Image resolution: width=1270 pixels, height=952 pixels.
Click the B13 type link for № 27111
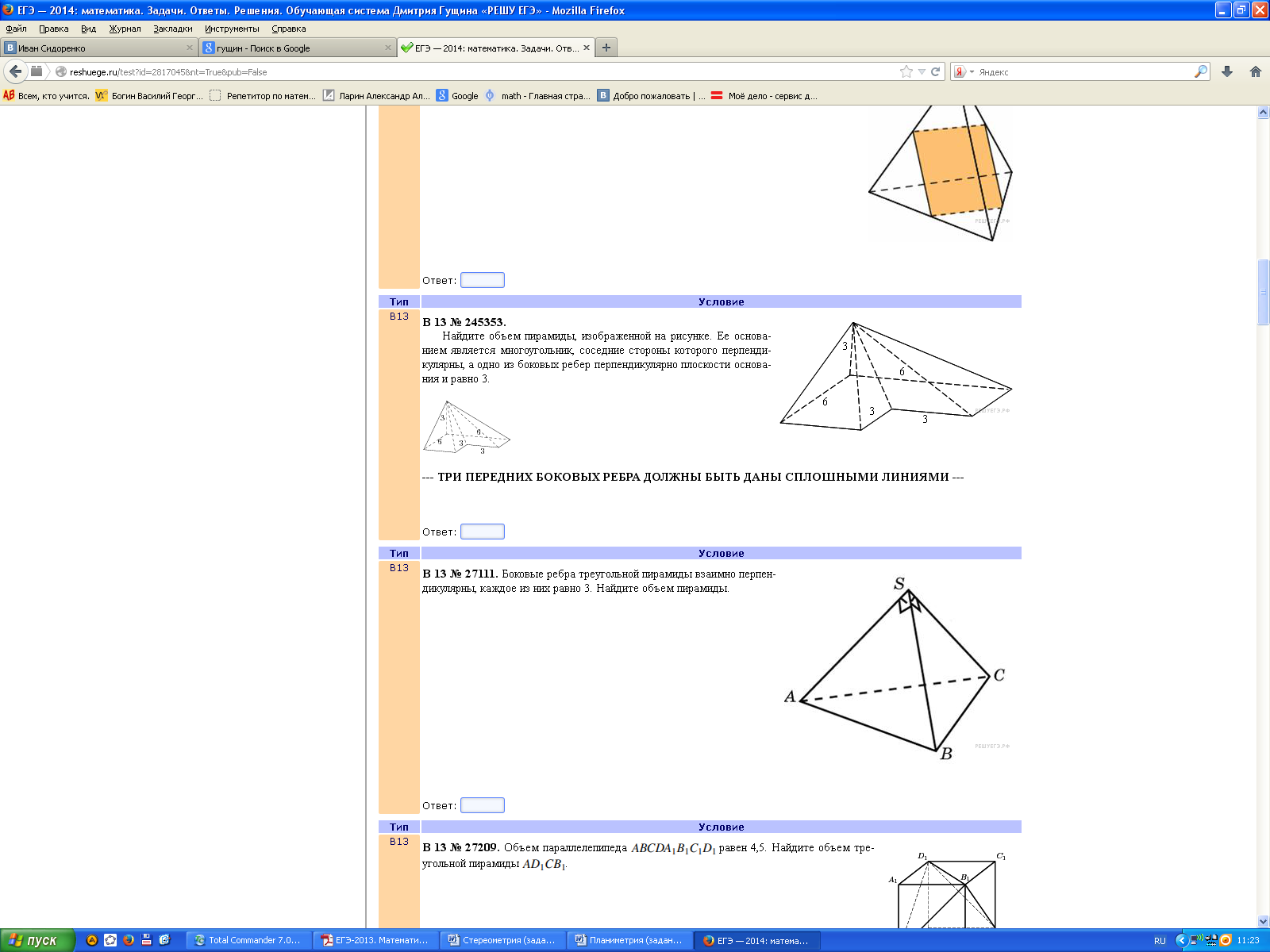(399, 567)
